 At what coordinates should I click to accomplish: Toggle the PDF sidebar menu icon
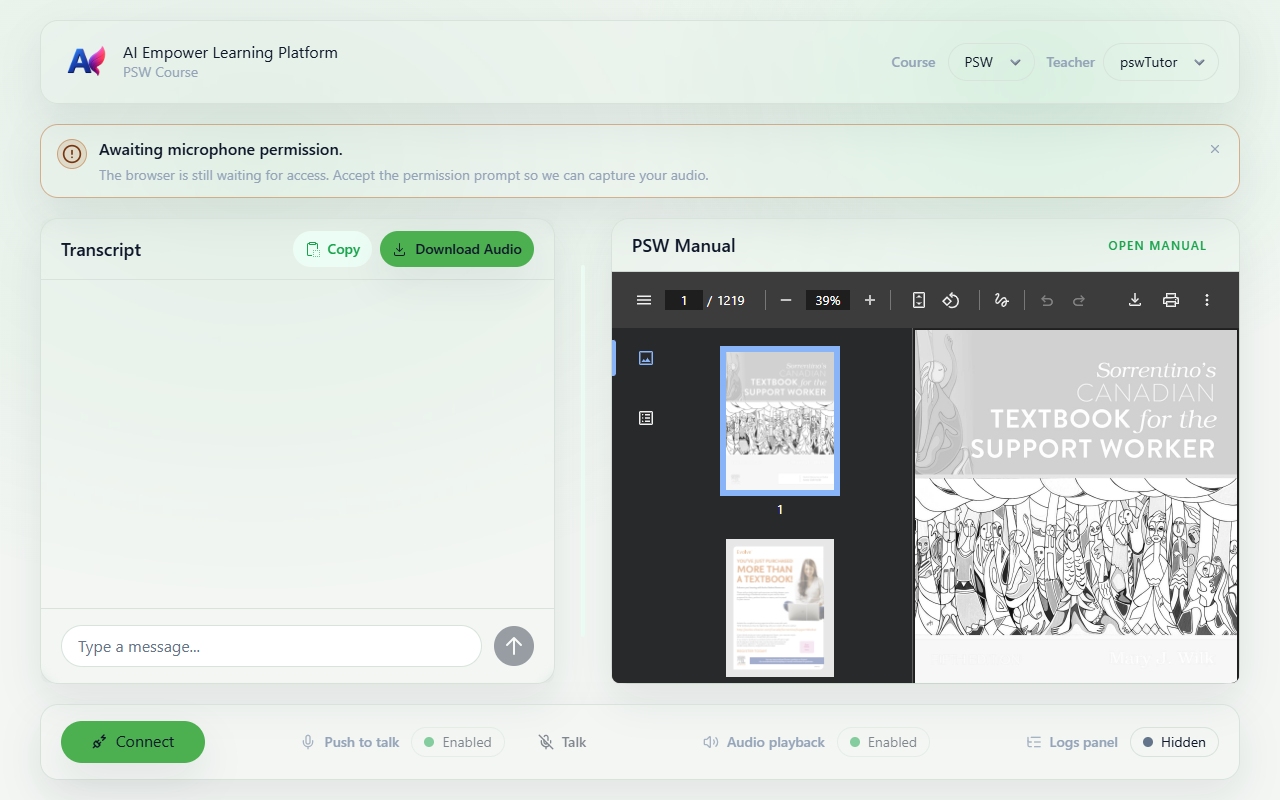(x=644, y=300)
